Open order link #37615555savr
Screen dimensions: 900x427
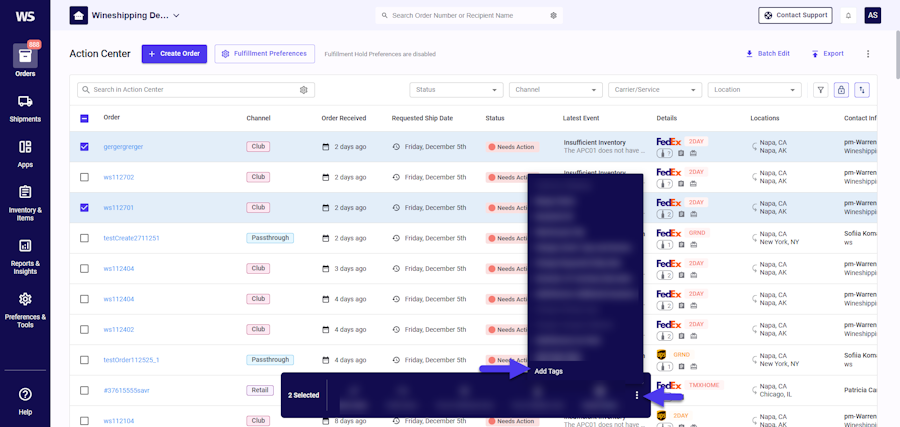(126, 390)
